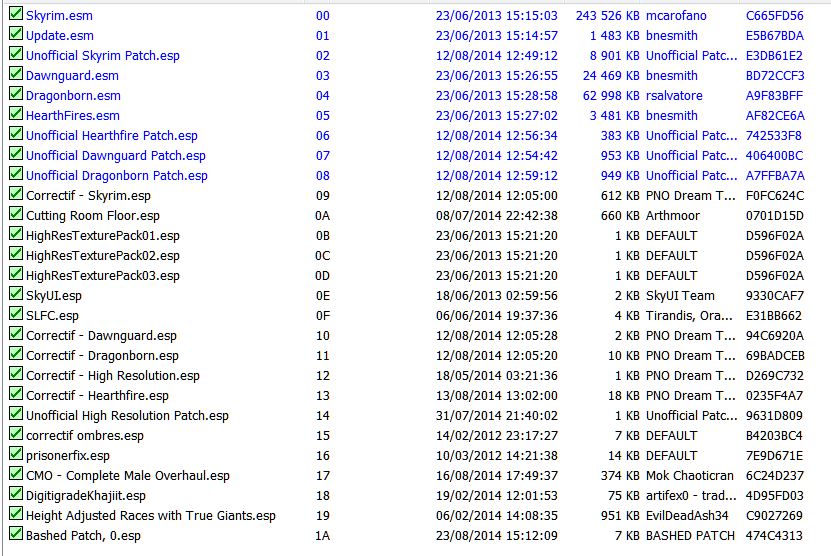Disable DigitigradeKhajiit.esp checkbox
The height and width of the screenshot is (556, 831).
point(16,494)
